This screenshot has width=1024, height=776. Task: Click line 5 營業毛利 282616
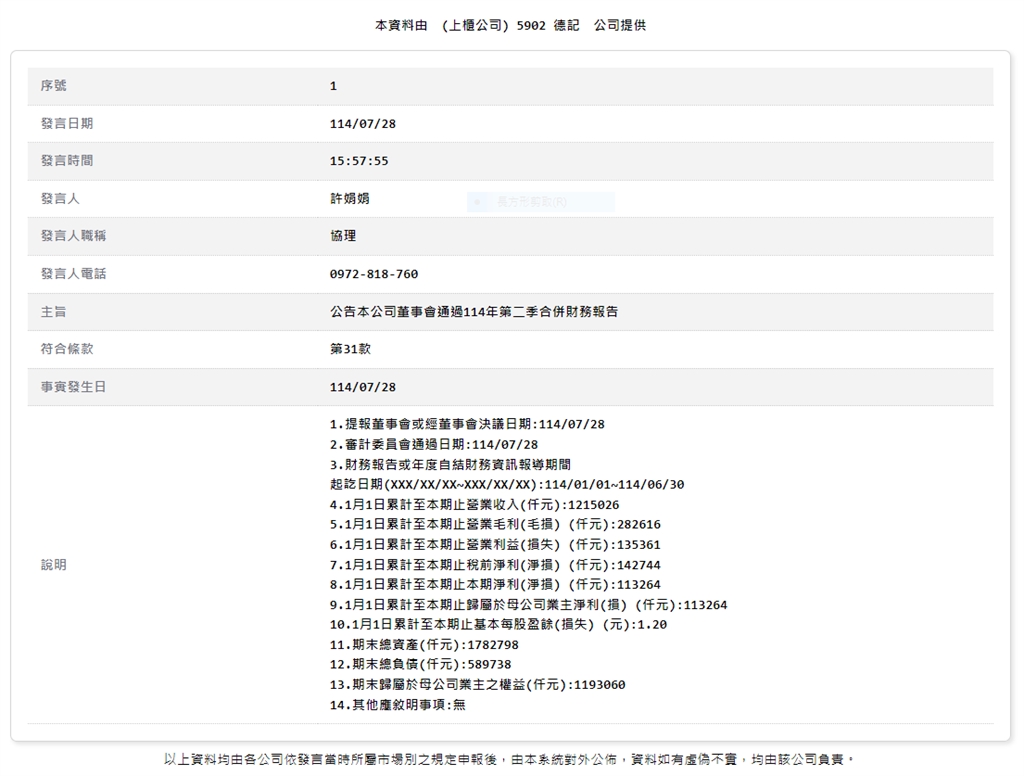click(x=495, y=525)
